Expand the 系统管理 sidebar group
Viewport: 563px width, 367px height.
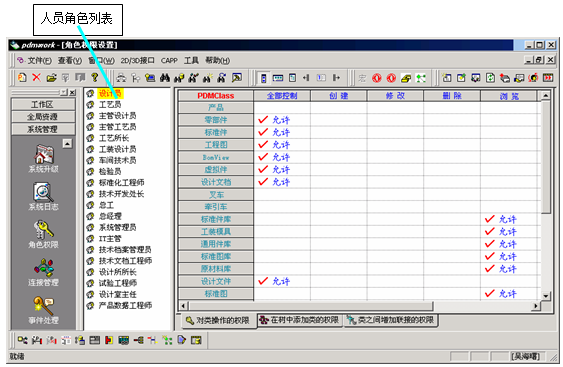coord(43,129)
